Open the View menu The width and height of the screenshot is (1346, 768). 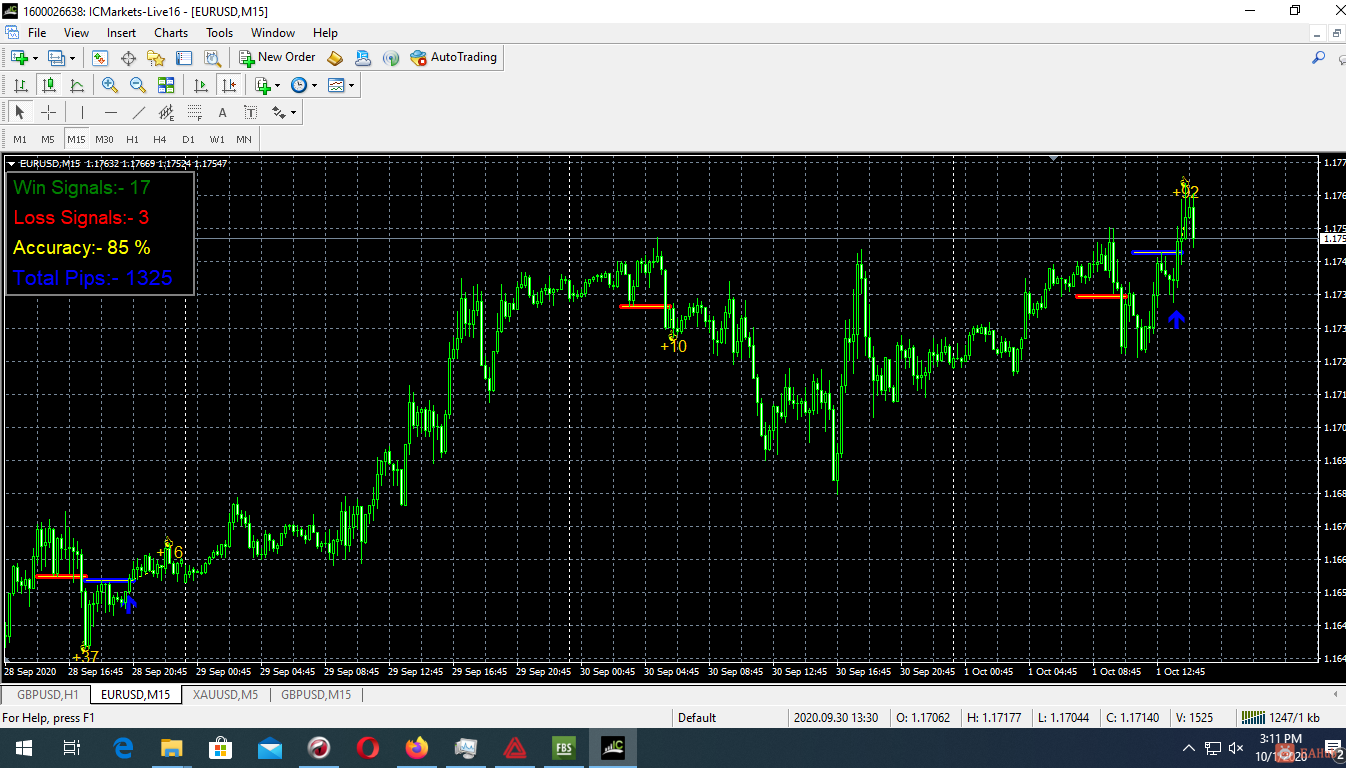coord(76,33)
